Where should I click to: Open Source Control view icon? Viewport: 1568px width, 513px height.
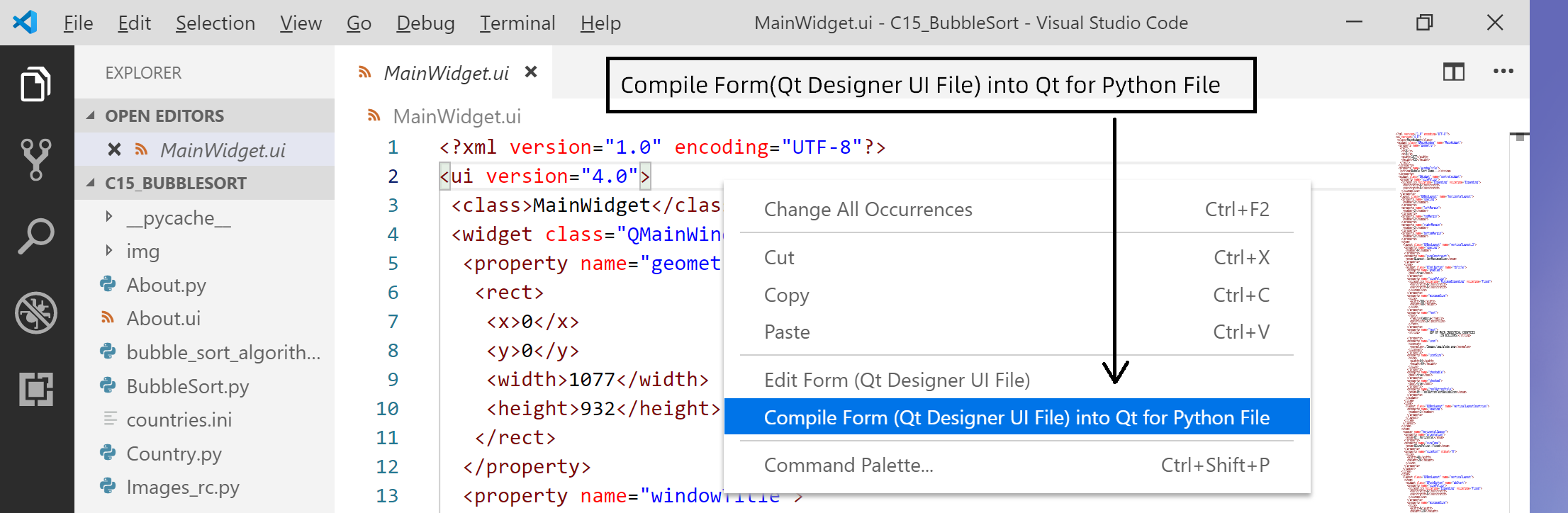pyautogui.click(x=36, y=159)
